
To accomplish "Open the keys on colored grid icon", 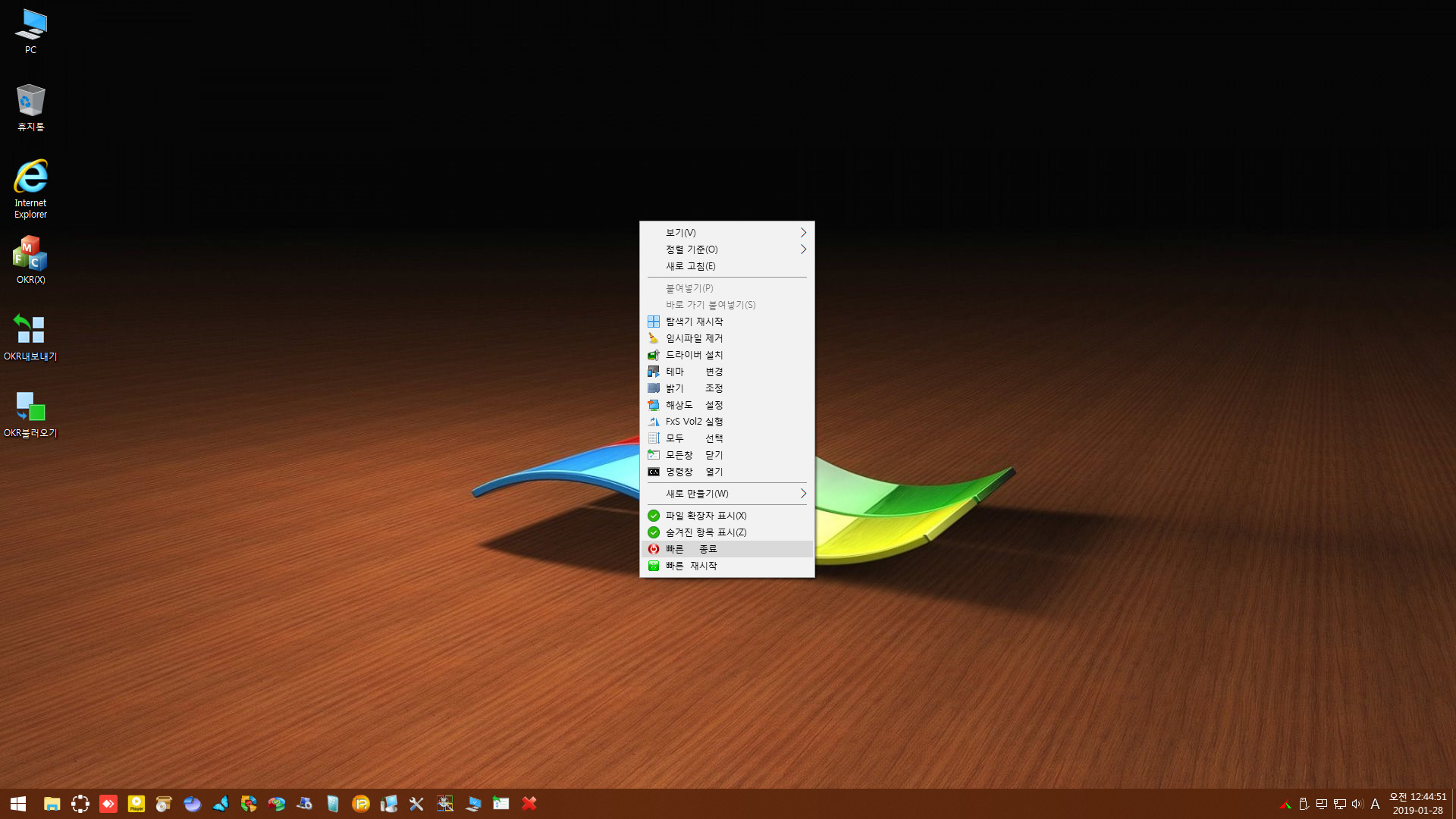I will point(445,804).
